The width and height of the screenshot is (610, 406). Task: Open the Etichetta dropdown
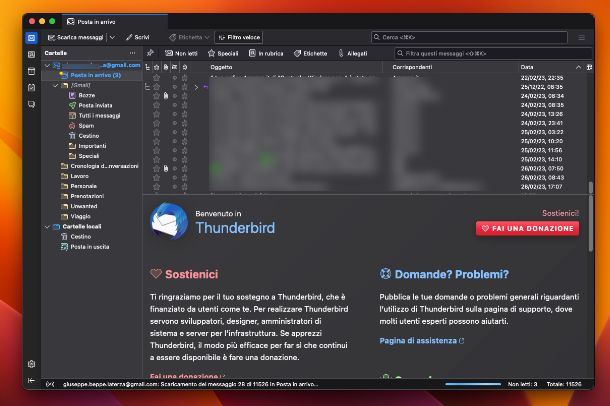189,37
